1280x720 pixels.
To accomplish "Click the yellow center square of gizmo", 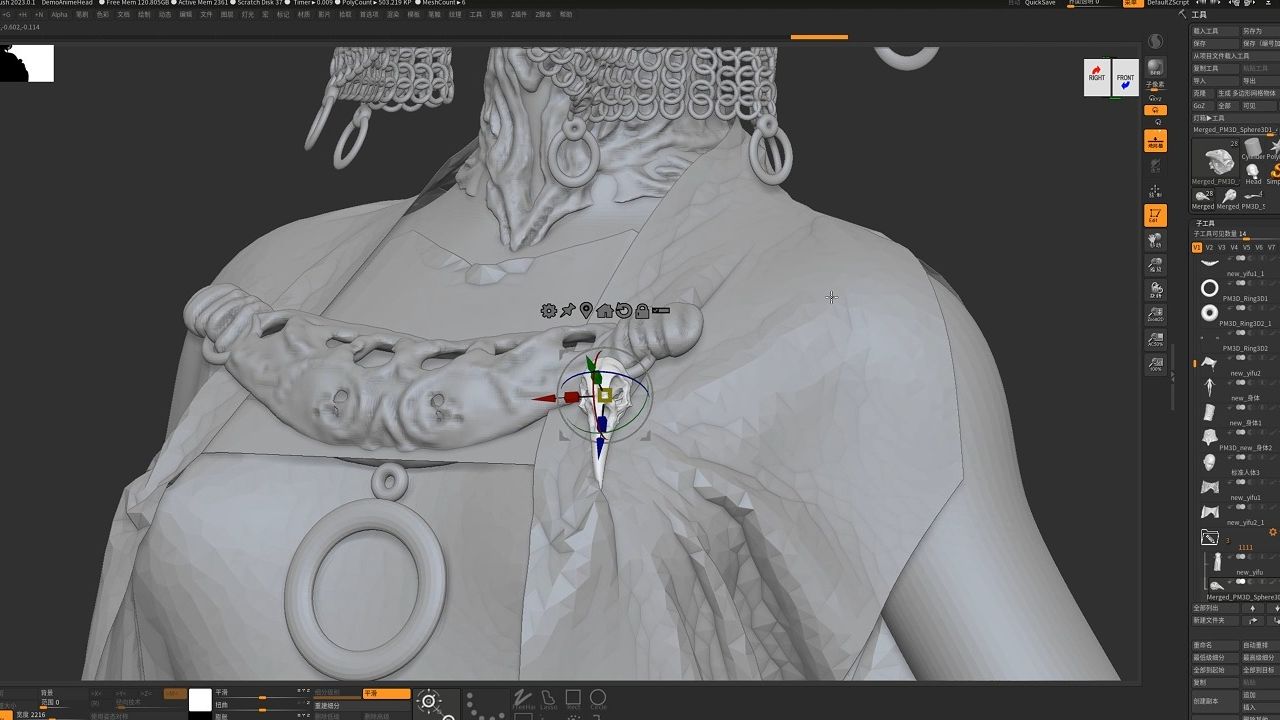I will coord(605,396).
